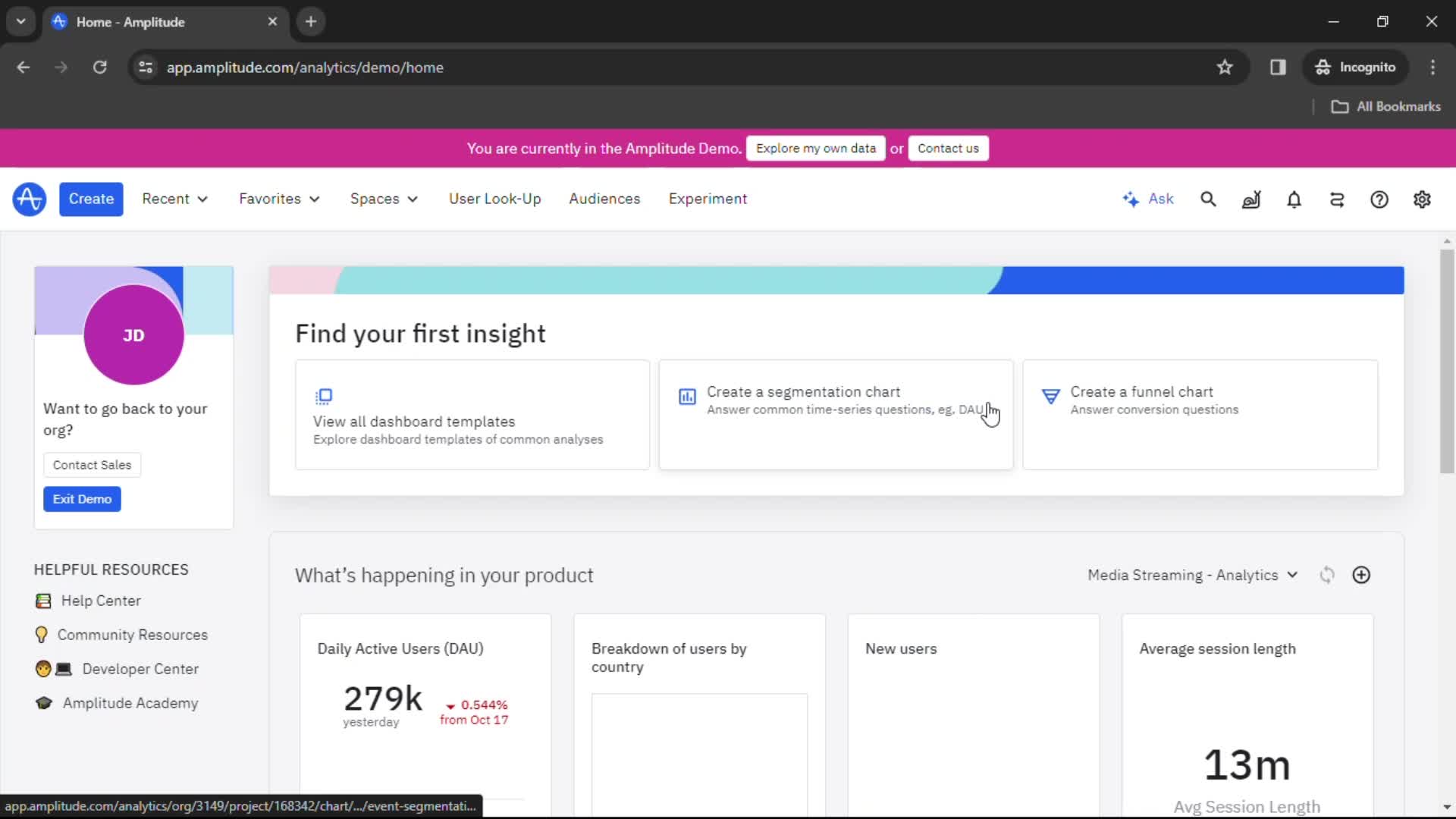Click Contact us link in banner
This screenshot has height=819, width=1456.
pyautogui.click(x=947, y=148)
